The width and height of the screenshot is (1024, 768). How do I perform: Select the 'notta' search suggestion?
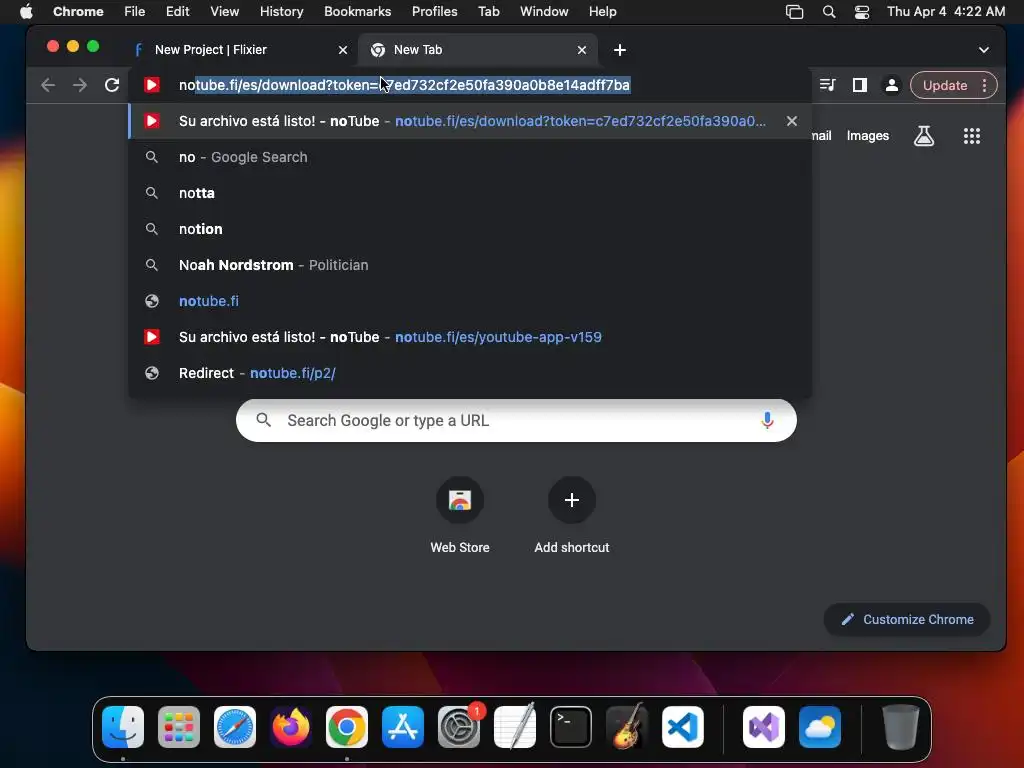click(x=470, y=193)
